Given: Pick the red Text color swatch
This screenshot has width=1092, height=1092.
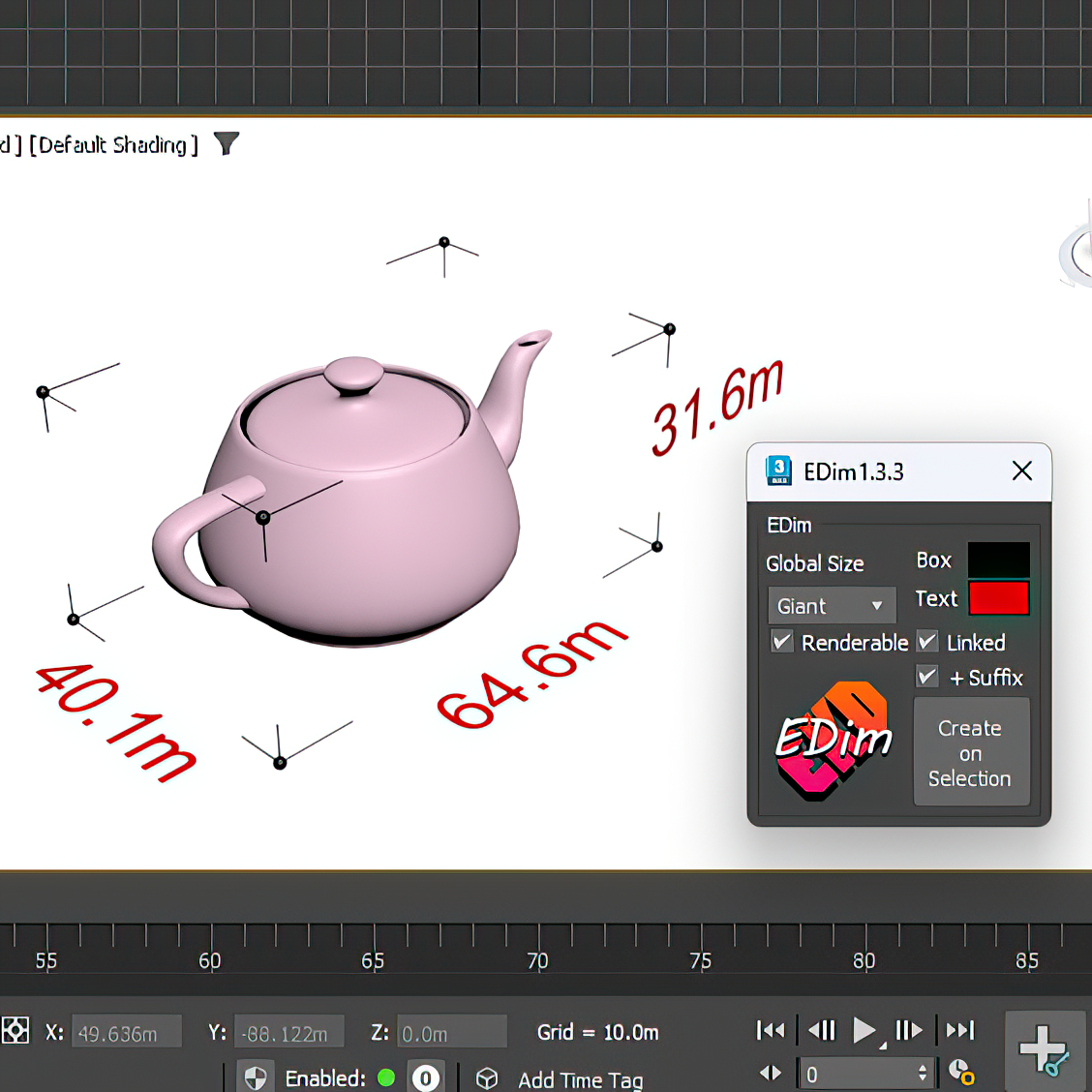Looking at the screenshot, I should click(998, 598).
